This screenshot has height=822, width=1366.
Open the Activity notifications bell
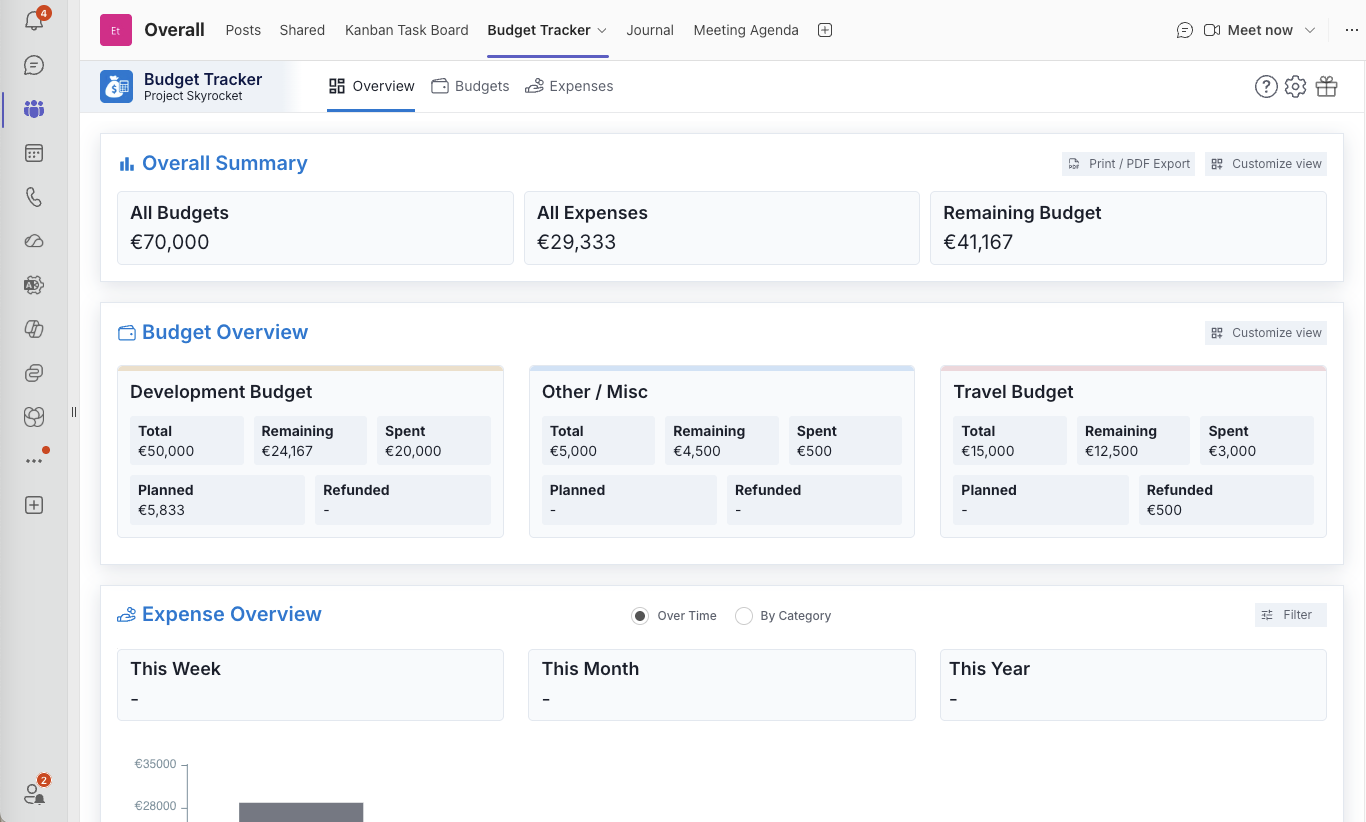click(x=34, y=21)
